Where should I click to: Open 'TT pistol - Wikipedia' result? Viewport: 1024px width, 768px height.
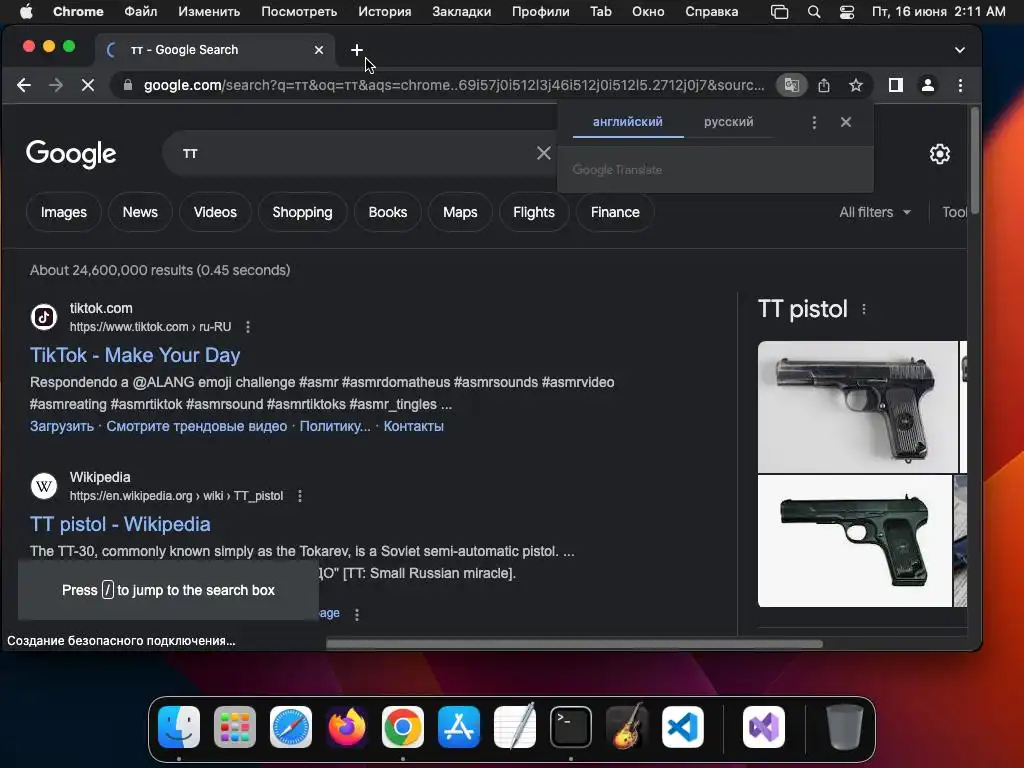[x=120, y=524]
